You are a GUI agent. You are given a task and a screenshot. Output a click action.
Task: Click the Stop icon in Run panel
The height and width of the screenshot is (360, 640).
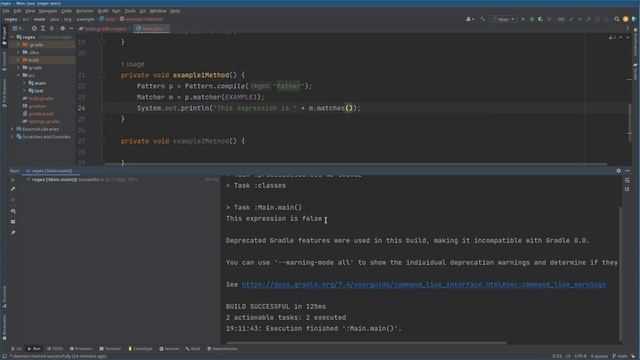13,200
